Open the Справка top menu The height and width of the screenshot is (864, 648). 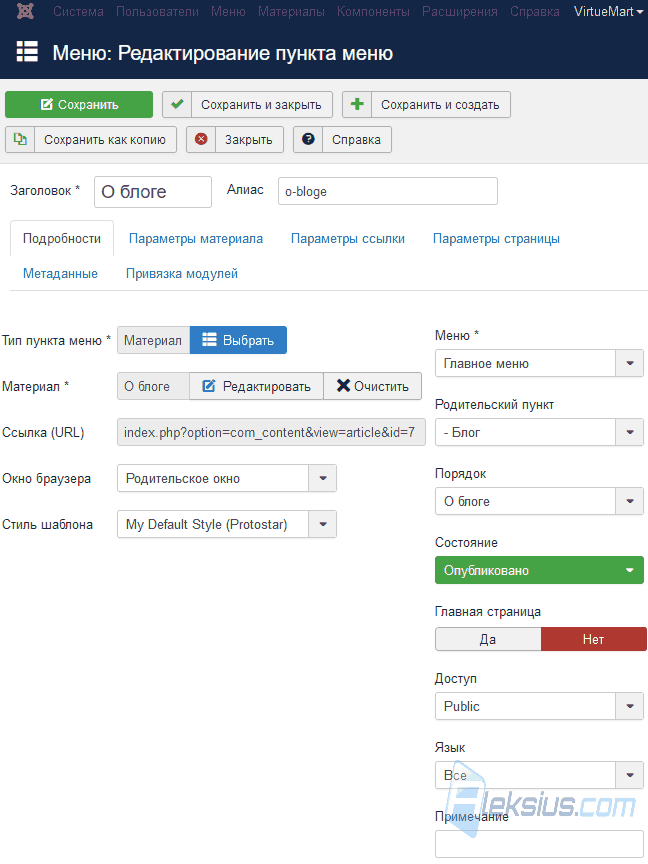pyautogui.click(x=534, y=12)
